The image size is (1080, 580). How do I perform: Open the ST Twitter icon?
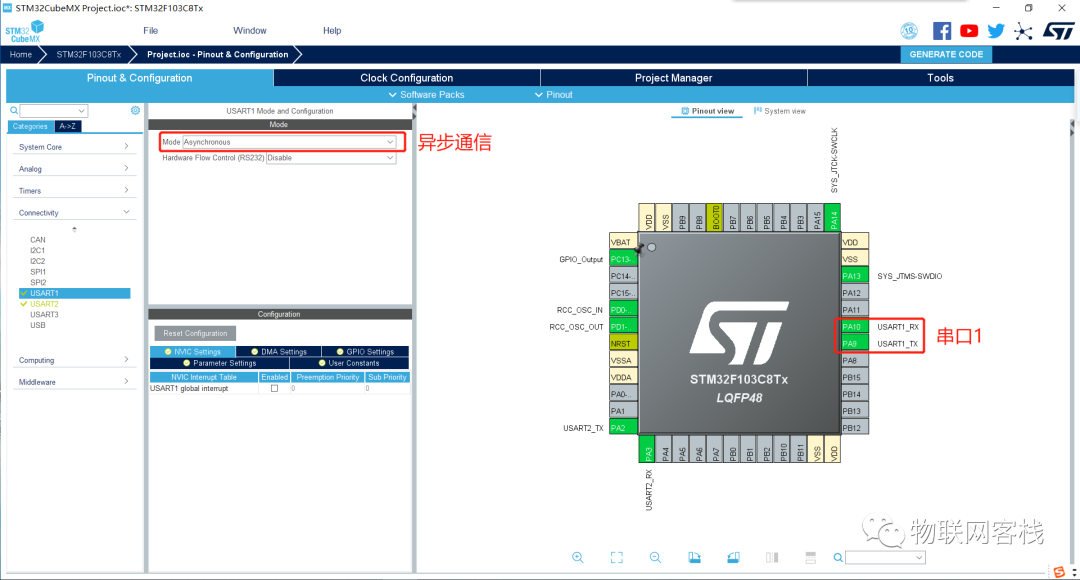tap(996, 30)
